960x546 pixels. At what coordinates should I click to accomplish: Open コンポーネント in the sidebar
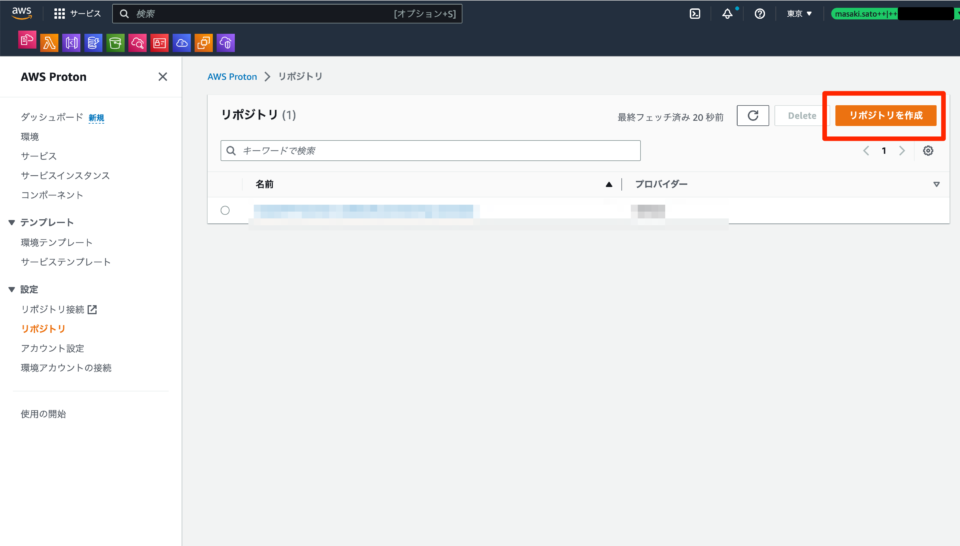(x=52, y=195)
